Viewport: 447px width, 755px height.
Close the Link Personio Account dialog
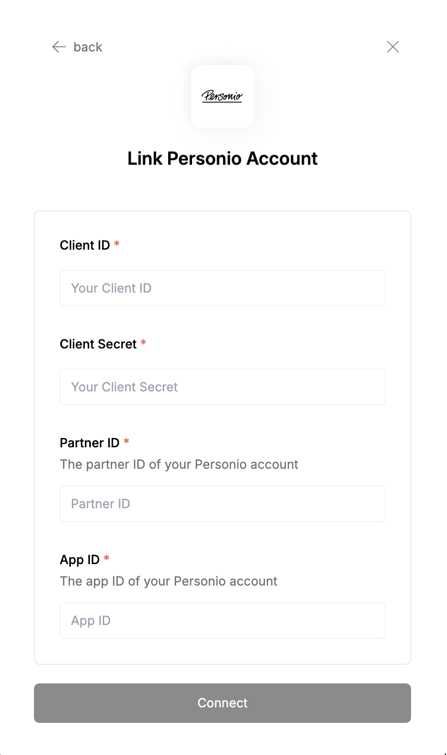pyautogui.click(x=393, y=47)
